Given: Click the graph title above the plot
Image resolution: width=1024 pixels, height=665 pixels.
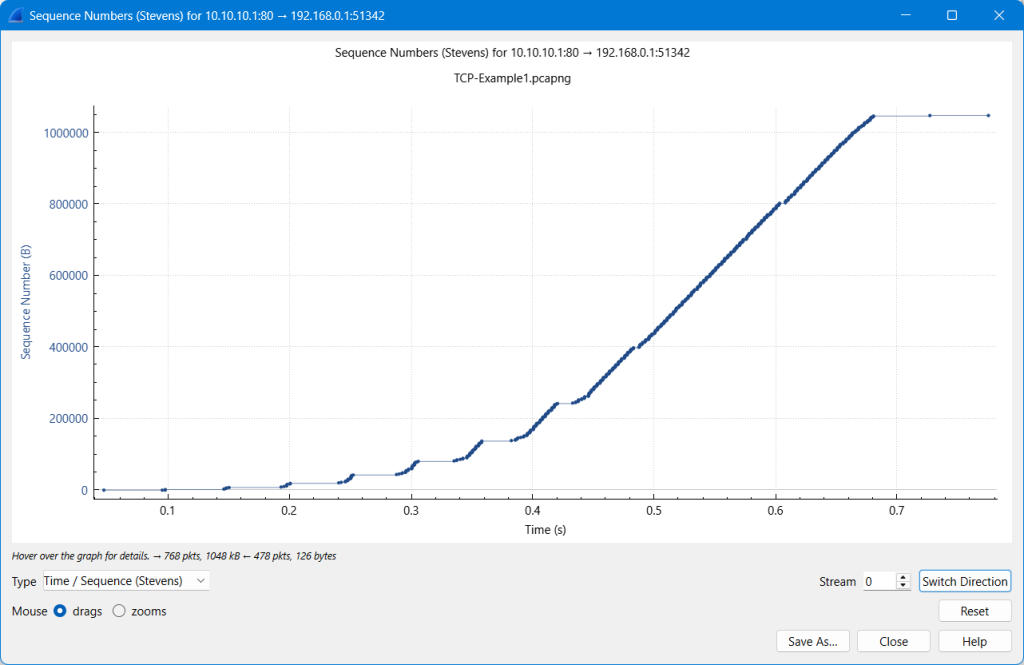Looking at the screenshot, I should 512,53.
